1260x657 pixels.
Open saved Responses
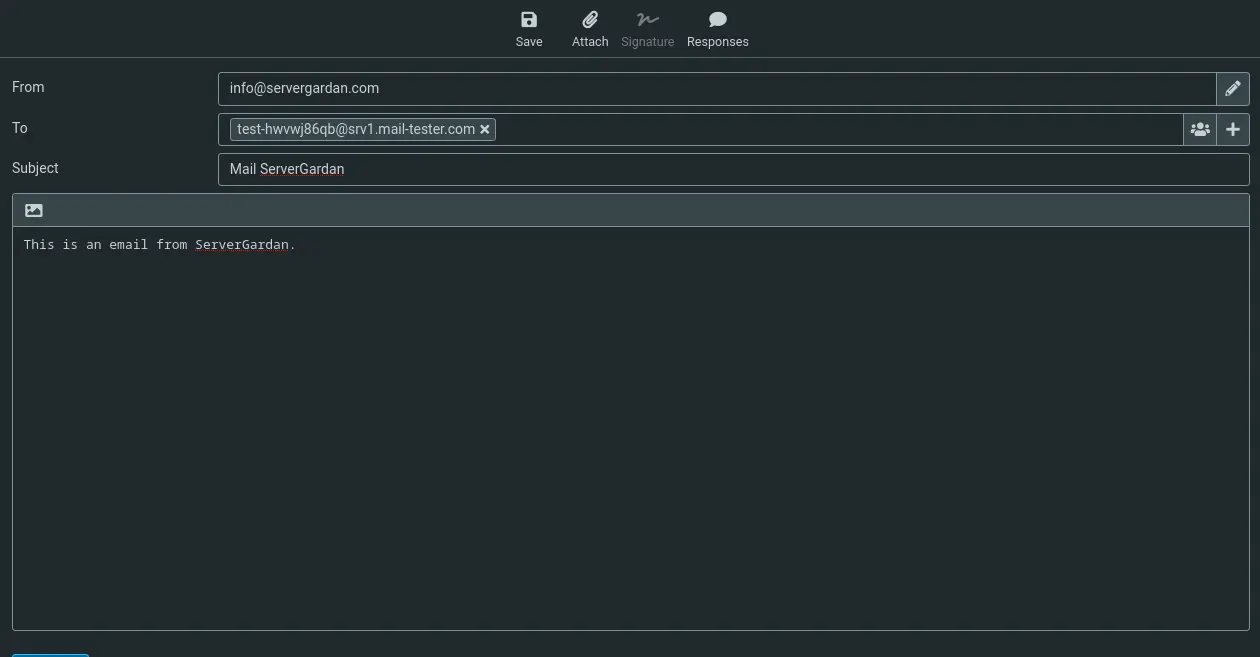717,29
